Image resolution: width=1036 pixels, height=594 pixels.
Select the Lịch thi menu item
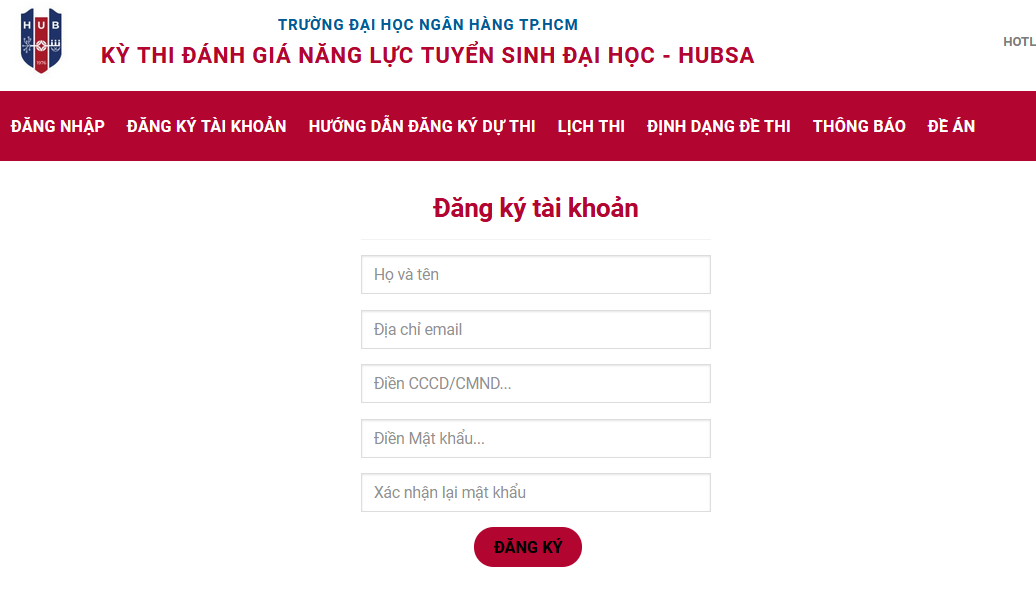pyautogui.click(x=591, y=126)
